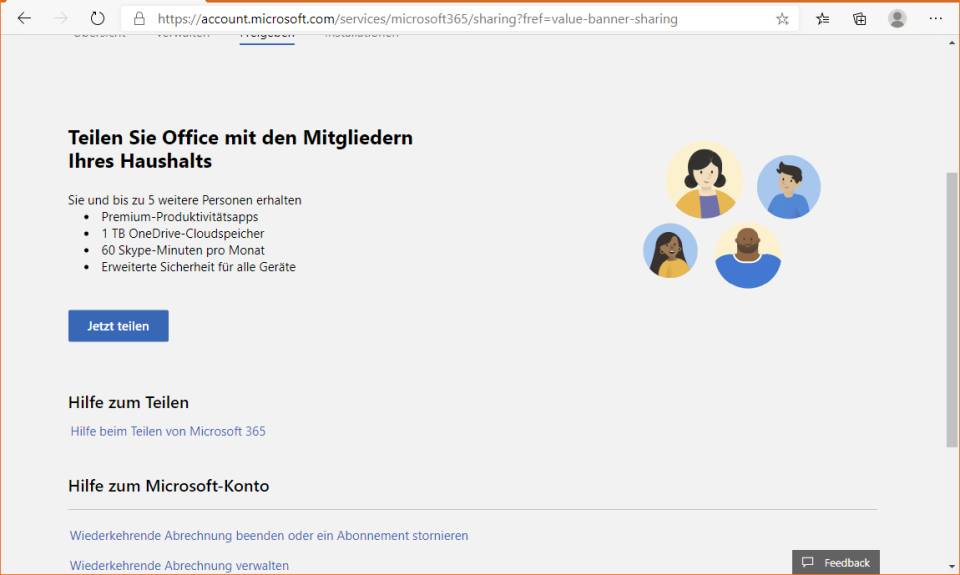Click the Jetzt teilen button
This screenshot has height=575, width=960.
(118, 326)
